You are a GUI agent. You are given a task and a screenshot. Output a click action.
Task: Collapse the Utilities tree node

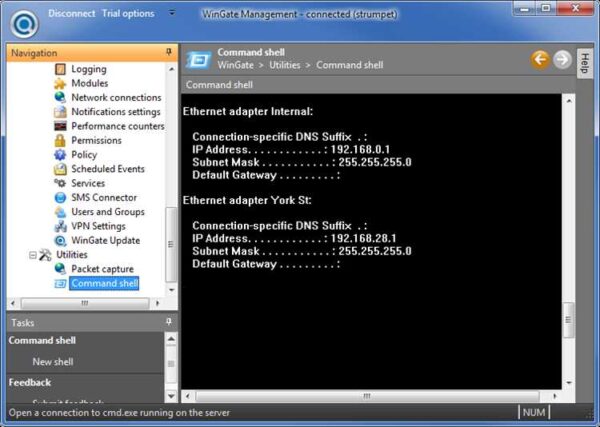pos(33,255)
